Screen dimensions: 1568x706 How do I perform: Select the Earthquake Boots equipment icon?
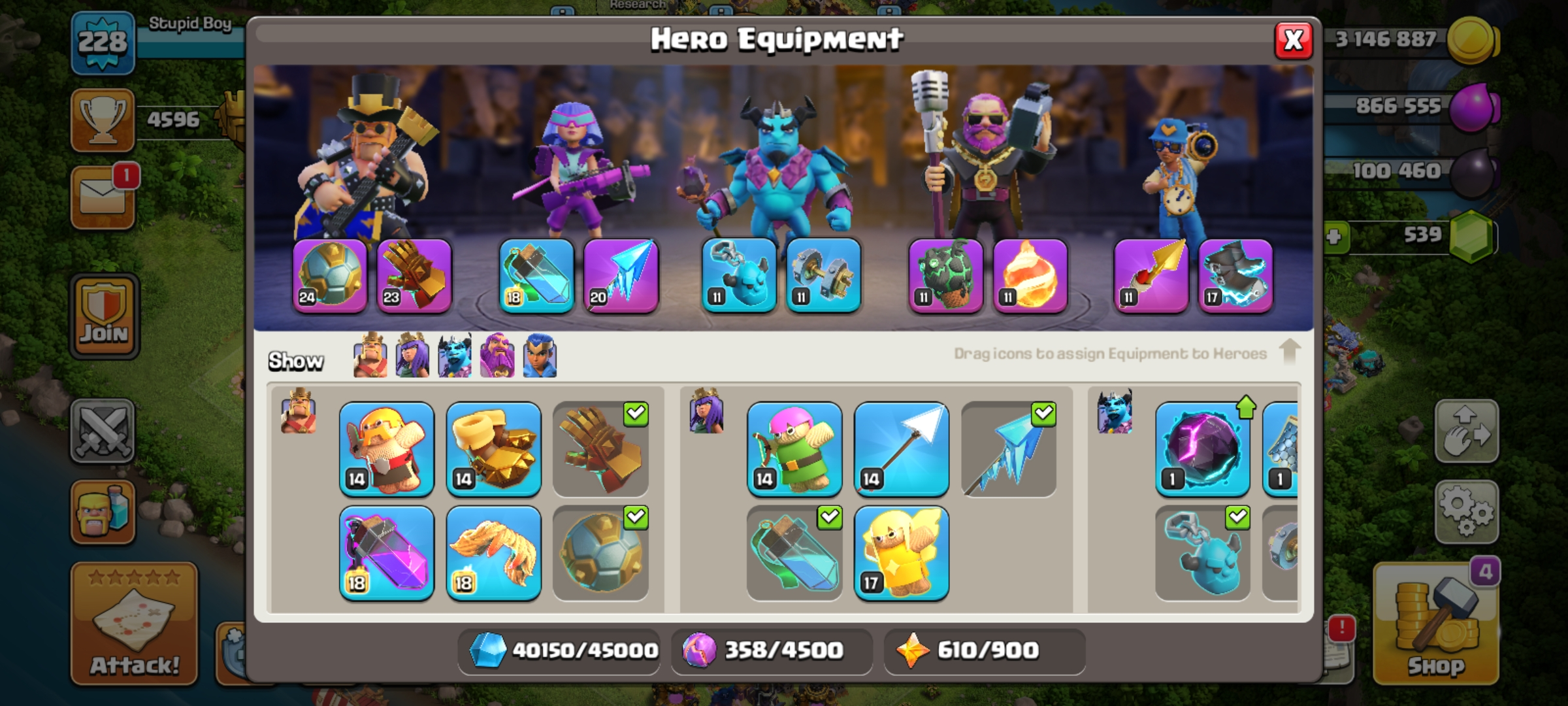[x=494, y=449]
